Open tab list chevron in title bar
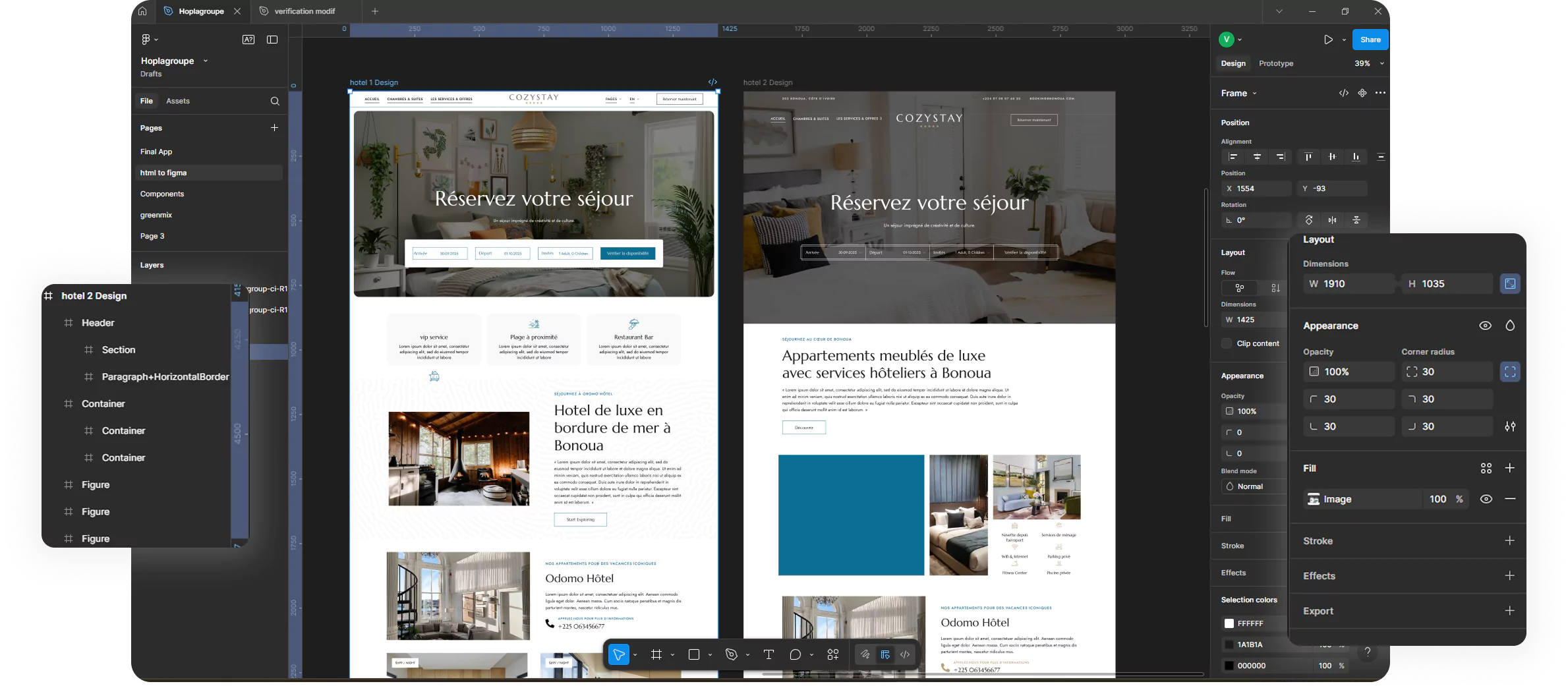Screen dimensions: 1568x690 click(x=1279, y=11)
